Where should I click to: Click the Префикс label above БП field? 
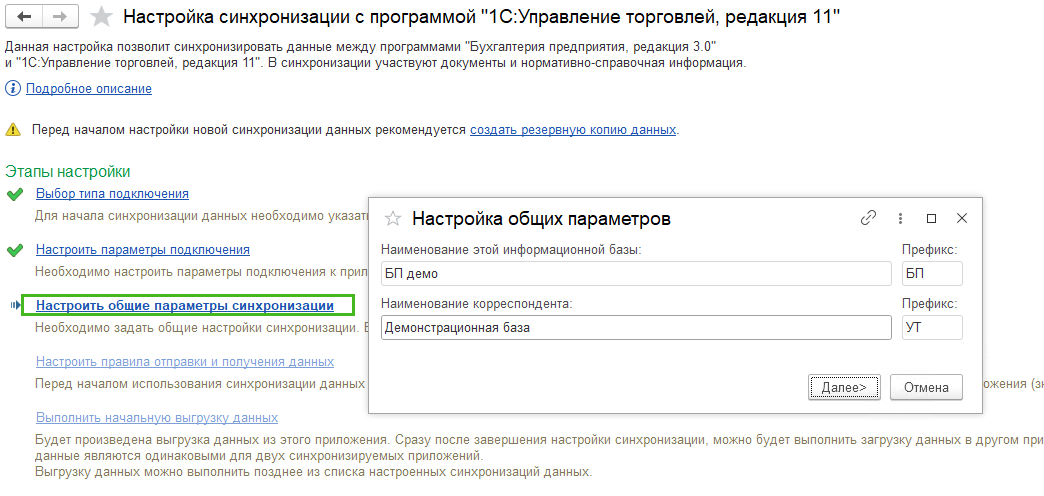click(x=929, y=250)
